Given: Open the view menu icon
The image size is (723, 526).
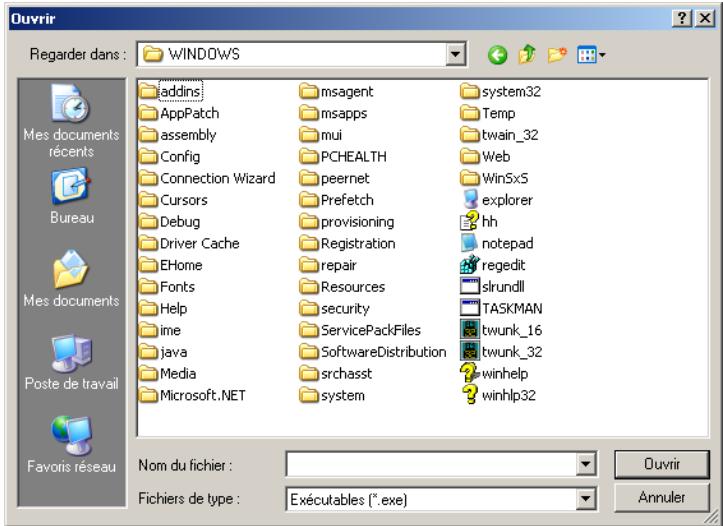Looking at the screenshot, I should (x=591, y=55).
